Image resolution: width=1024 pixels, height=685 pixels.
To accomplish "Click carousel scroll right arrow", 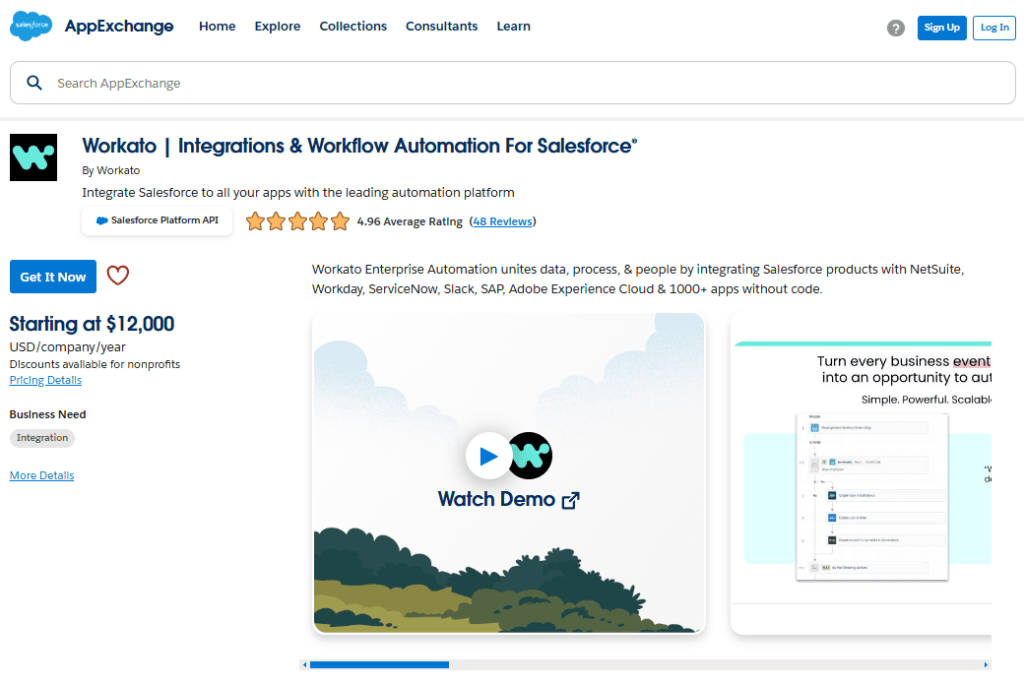I will (985, 665).
